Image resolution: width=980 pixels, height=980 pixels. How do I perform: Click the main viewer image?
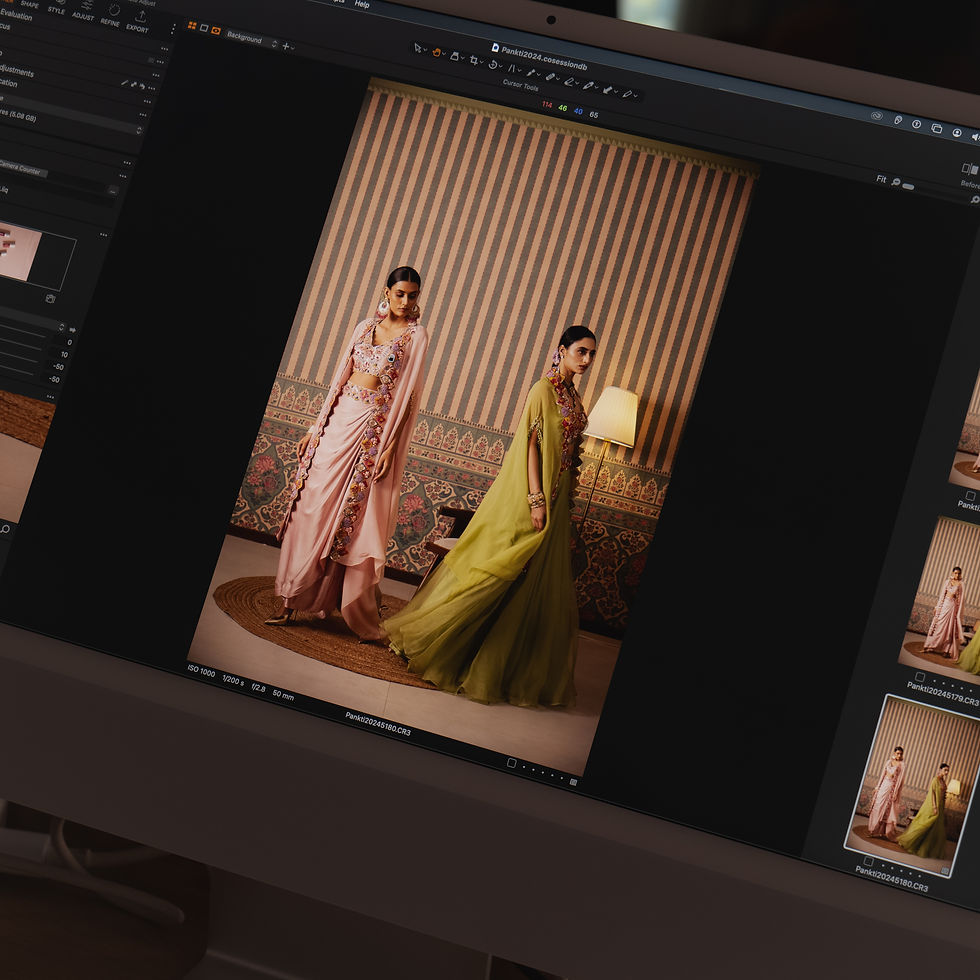(x=474, y=425)
